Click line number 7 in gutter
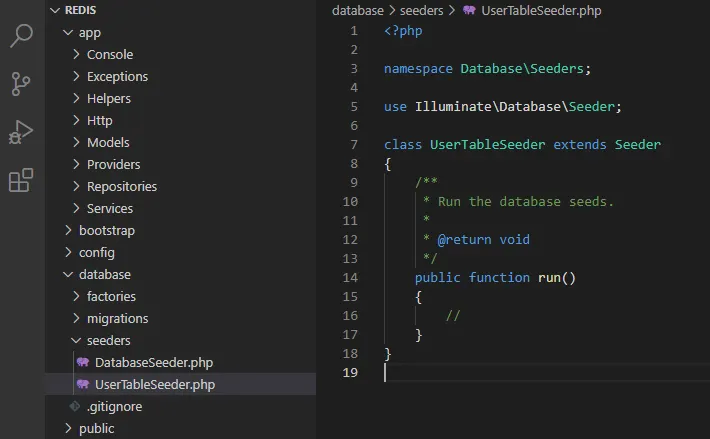Viewport: 710px width, 439px height. pyautogui.click(x=354, y=144)
